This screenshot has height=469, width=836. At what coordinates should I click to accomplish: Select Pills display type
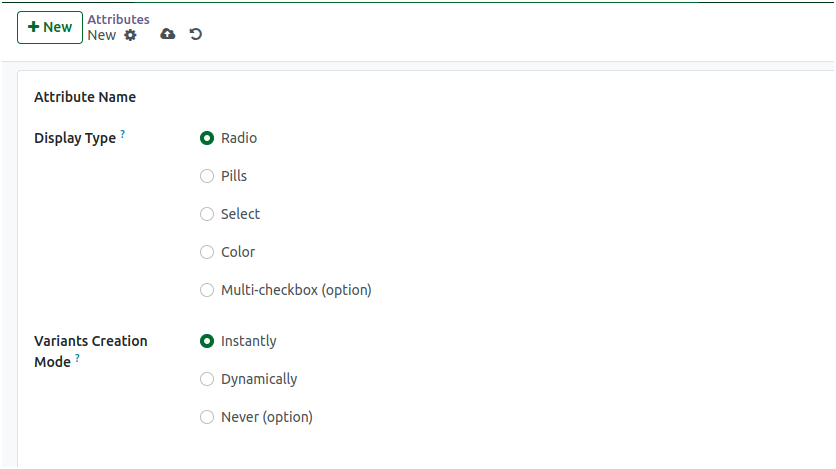207,176
